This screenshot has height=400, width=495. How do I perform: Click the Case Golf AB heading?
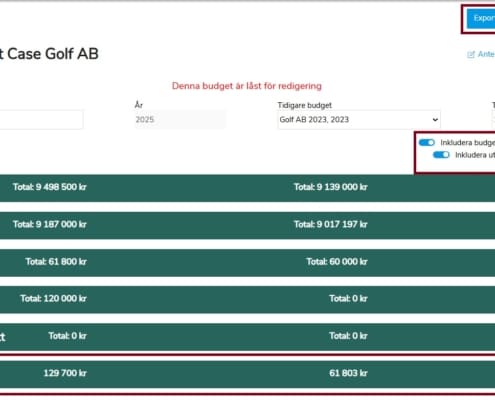(49, 54)
